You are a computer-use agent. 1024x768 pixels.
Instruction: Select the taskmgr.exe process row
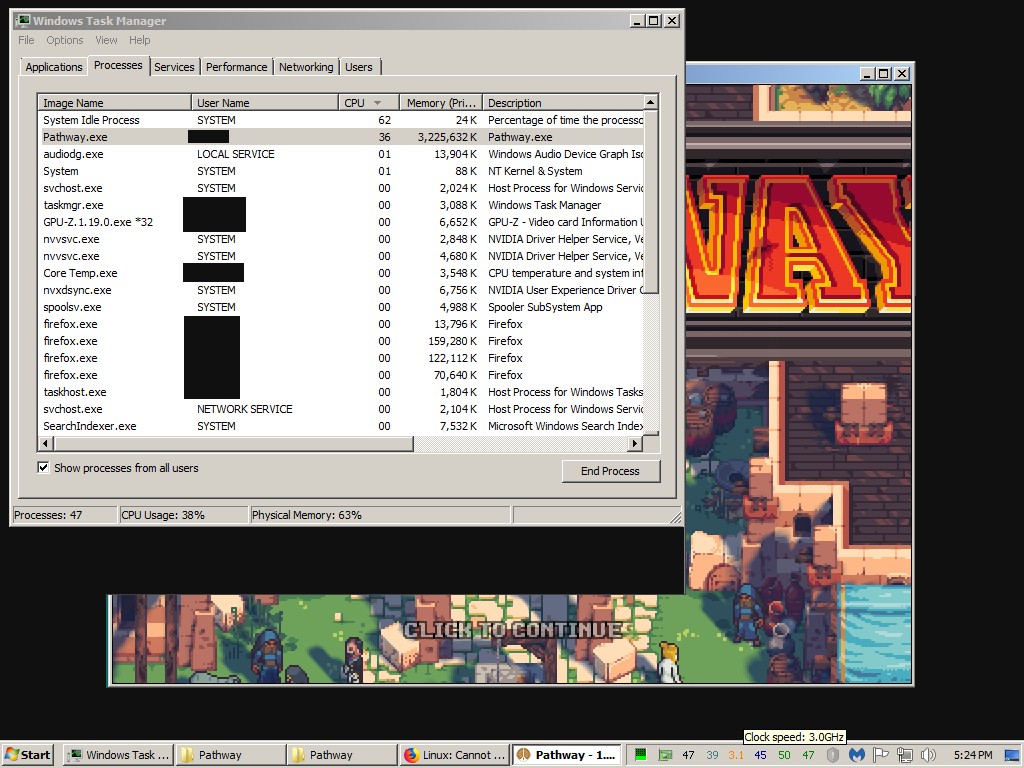pos(341,205)
